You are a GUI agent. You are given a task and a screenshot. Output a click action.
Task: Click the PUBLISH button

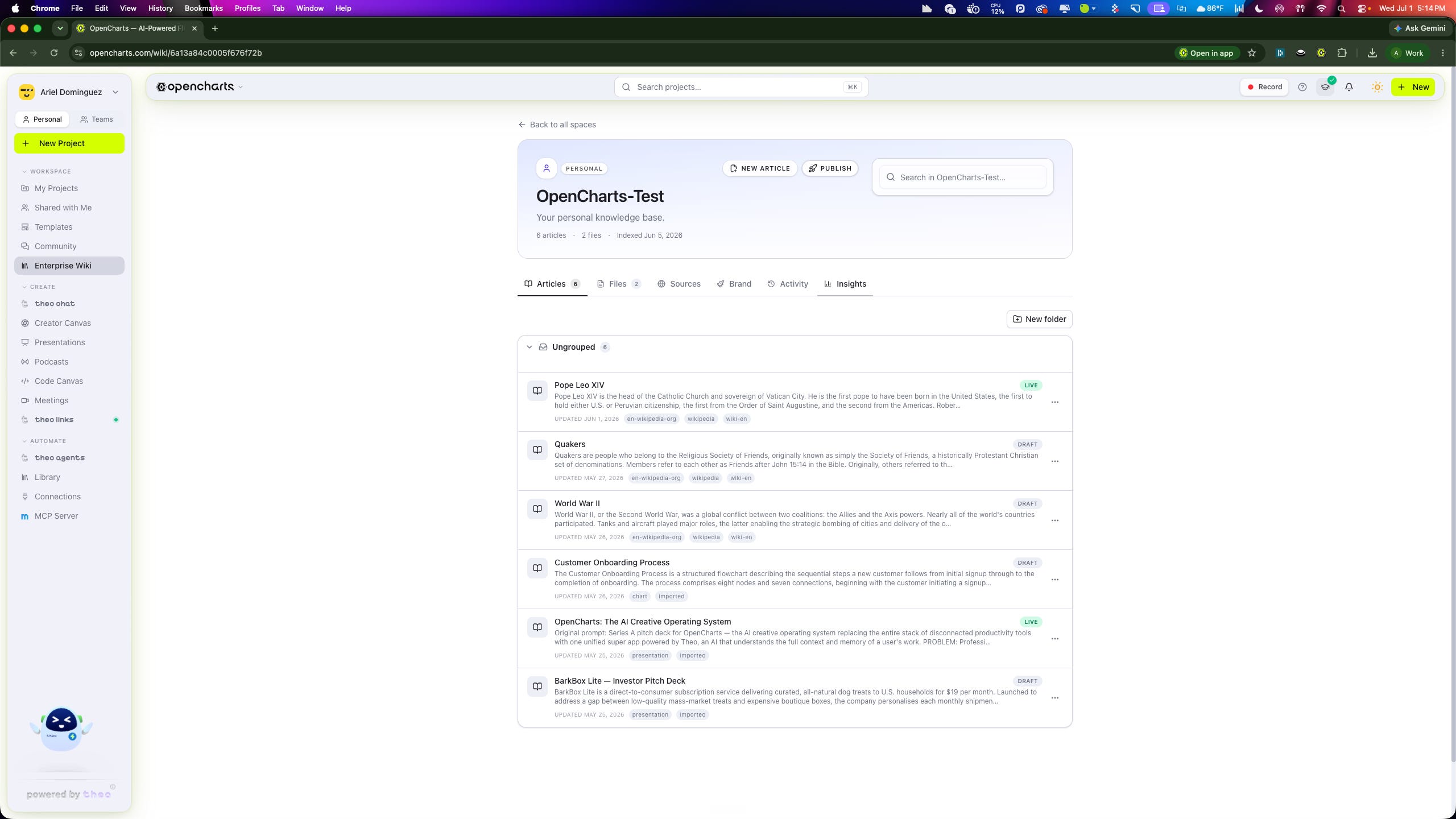pos(830,168)
